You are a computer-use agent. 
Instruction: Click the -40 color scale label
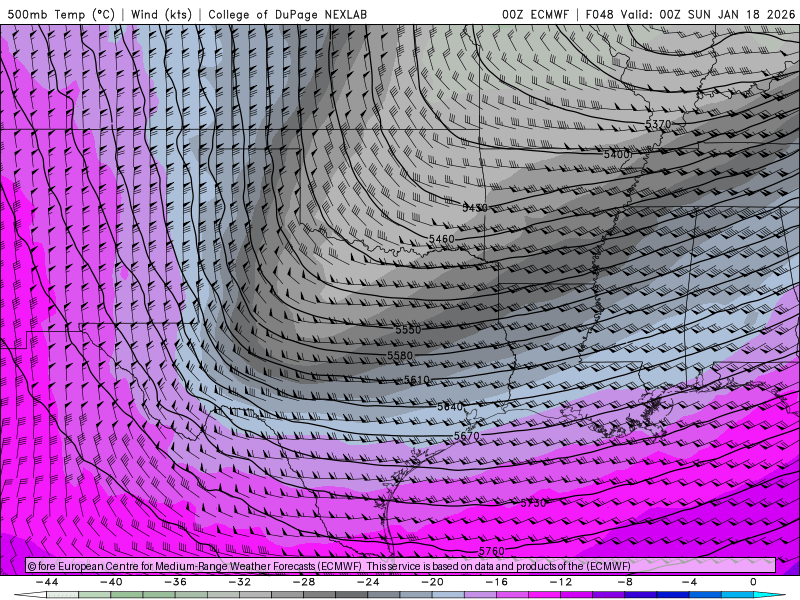pos(111,582)
